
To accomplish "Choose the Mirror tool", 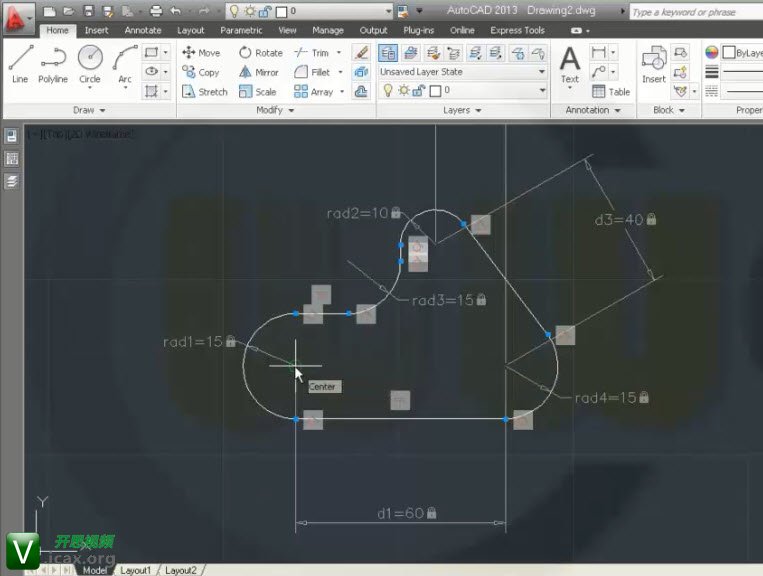I will pyautogui.click(x=258, y=72).
